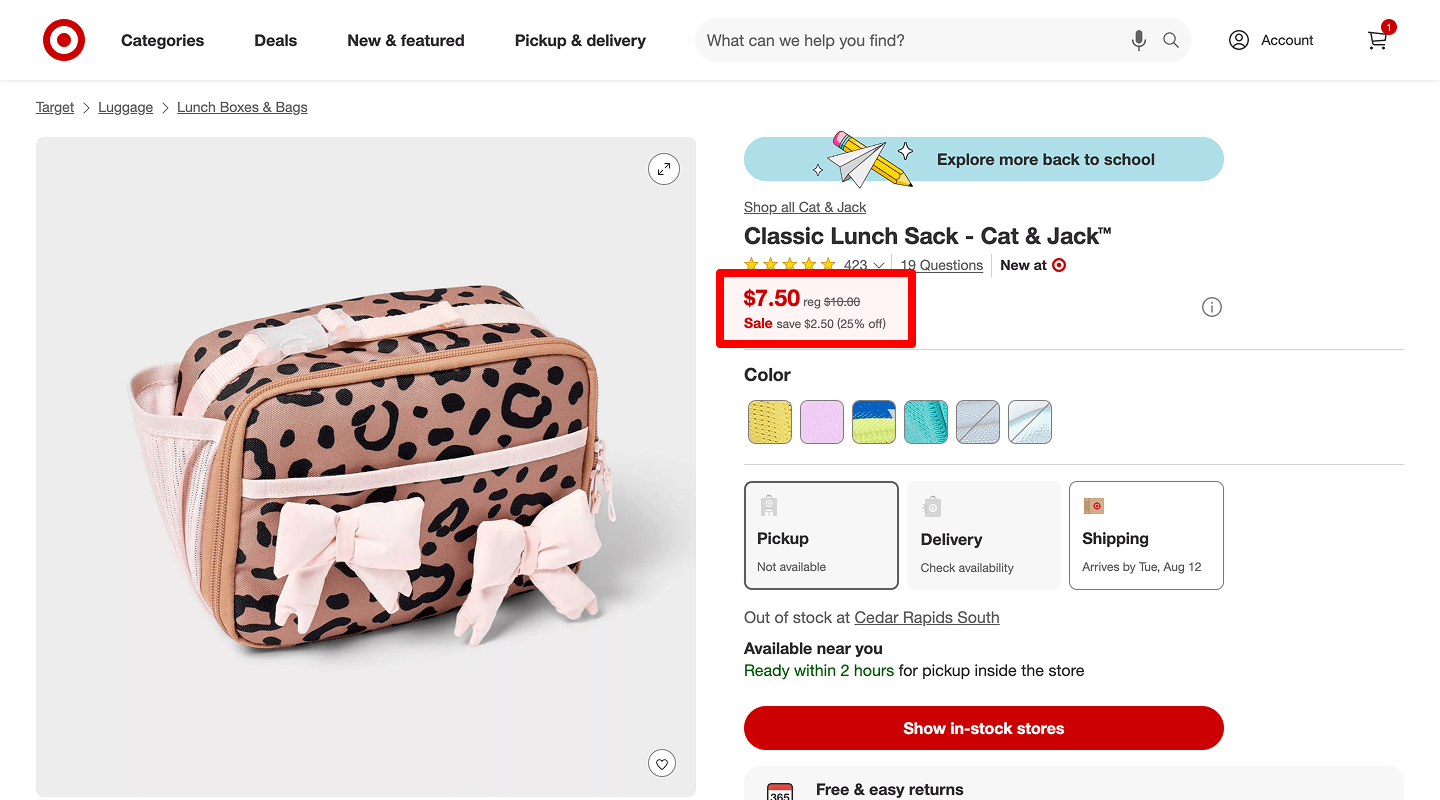
Task: Click the Show in-stock stores button
Action: [983, 728]
